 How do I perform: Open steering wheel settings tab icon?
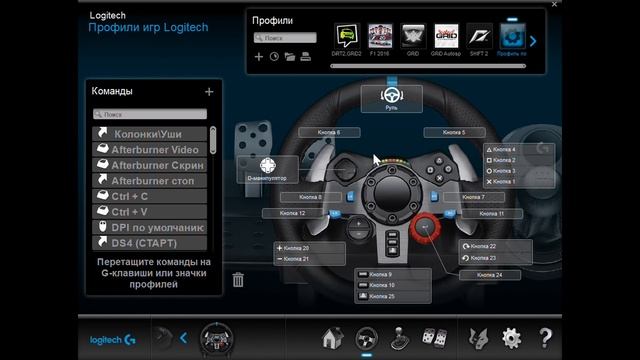coord(367,338)
